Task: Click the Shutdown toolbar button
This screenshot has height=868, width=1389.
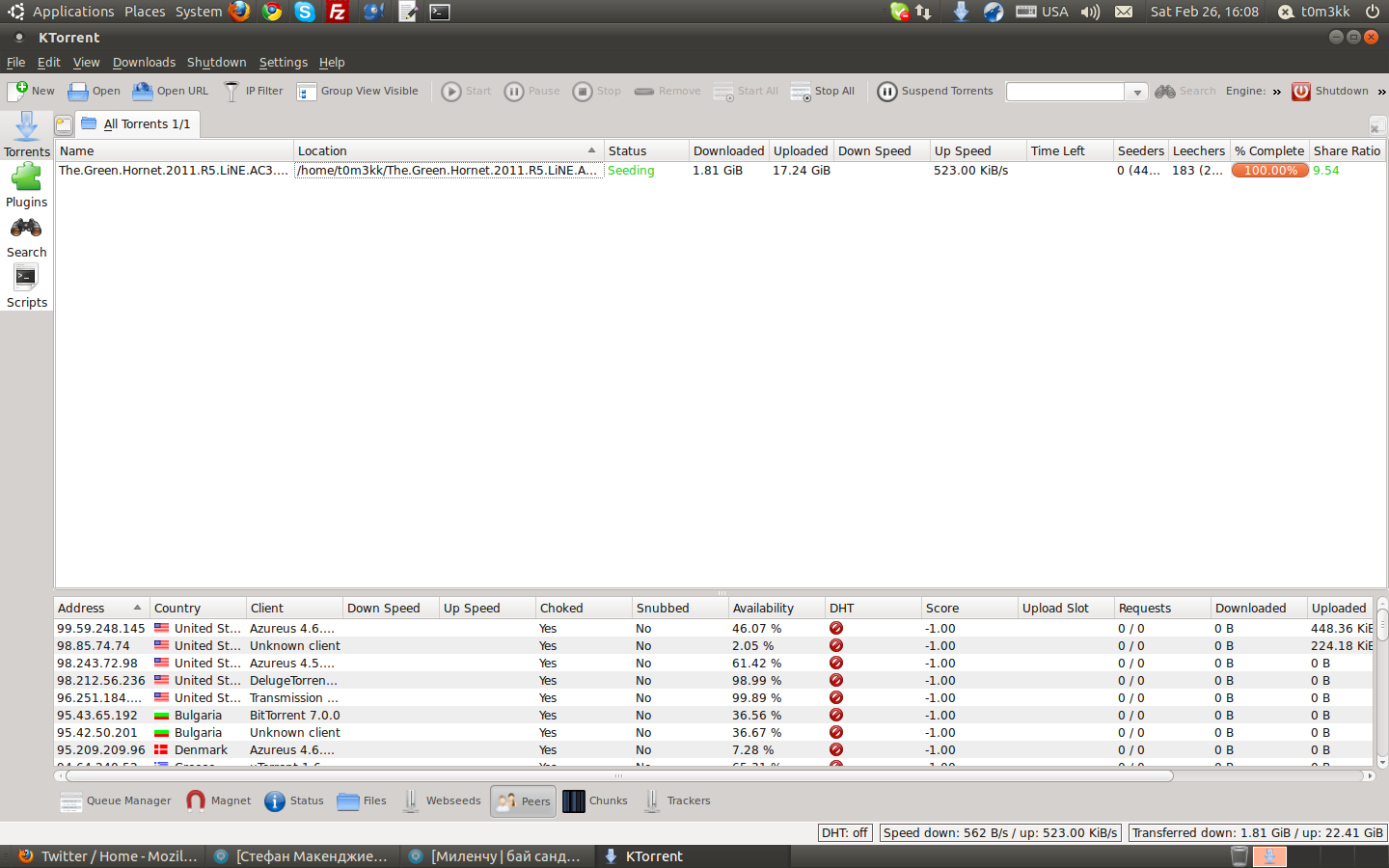Action: [x=1330, y=92]
